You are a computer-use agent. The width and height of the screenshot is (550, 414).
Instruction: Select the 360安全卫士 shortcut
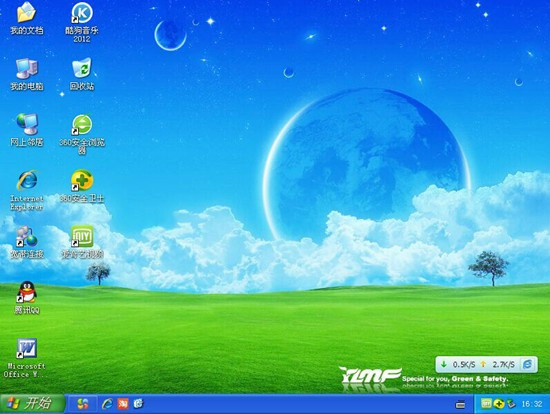pos(82,186)
